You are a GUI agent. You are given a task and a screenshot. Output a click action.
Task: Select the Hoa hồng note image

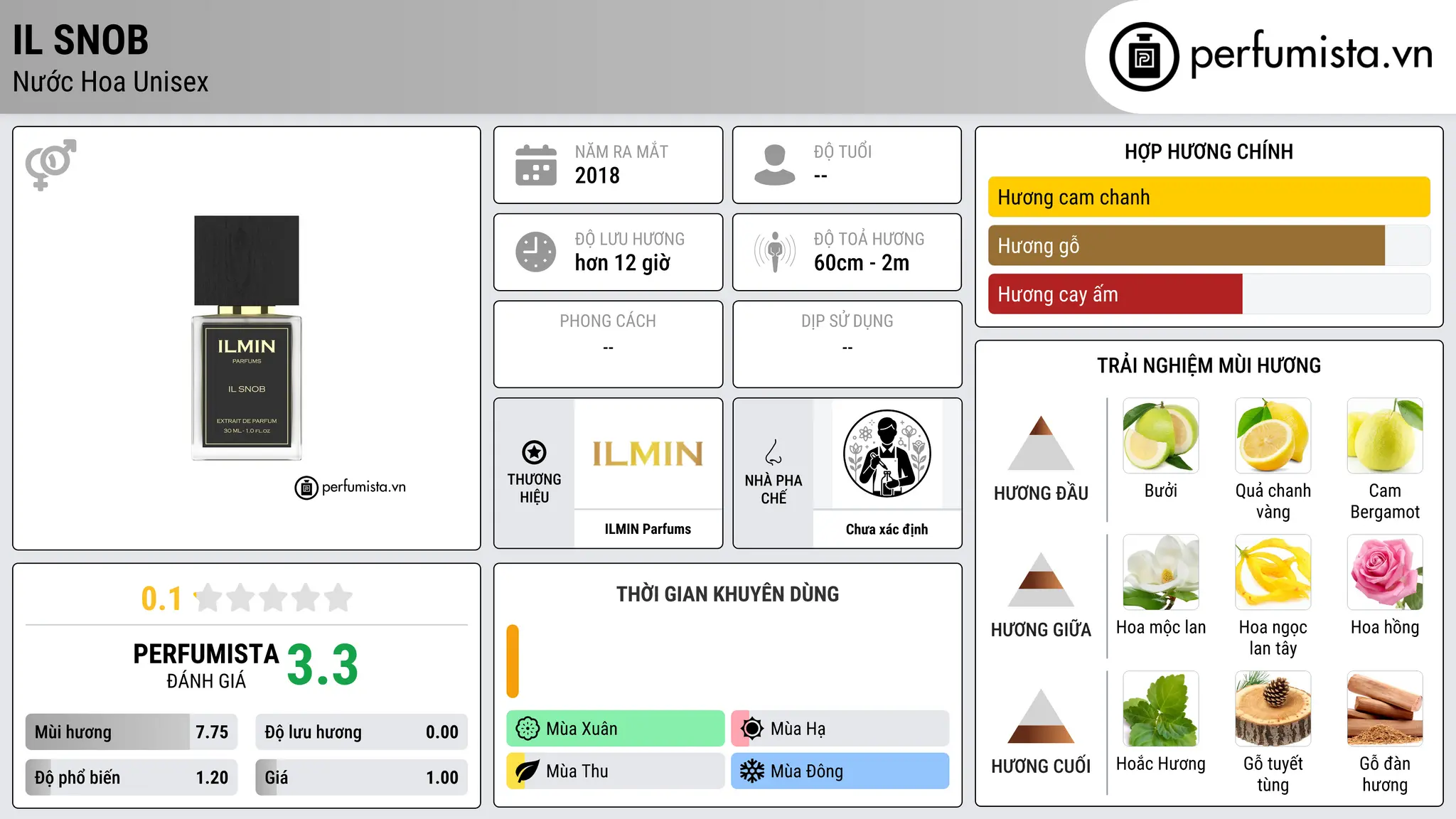tap(1385, 572)
